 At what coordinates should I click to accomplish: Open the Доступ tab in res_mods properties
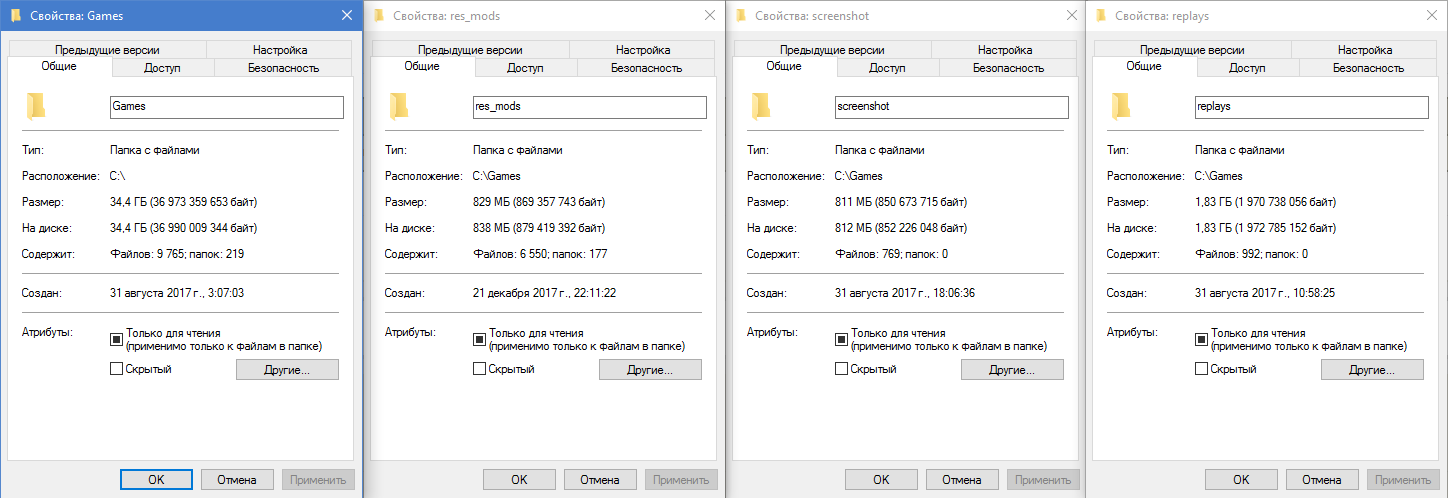pos(525,68)
